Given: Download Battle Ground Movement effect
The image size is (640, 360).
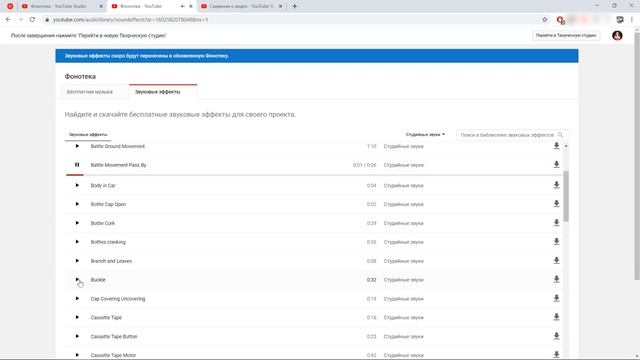Looking at the screenshot, I should click(x=556, y=146).
